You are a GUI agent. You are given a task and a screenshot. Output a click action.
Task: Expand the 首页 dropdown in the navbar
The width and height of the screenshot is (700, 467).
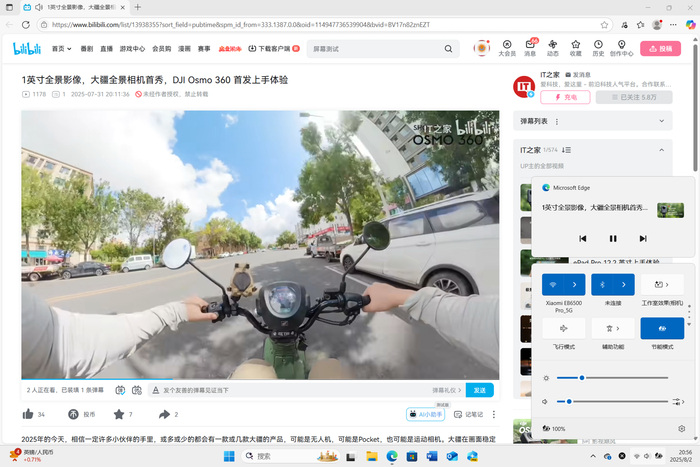point(62,49)
